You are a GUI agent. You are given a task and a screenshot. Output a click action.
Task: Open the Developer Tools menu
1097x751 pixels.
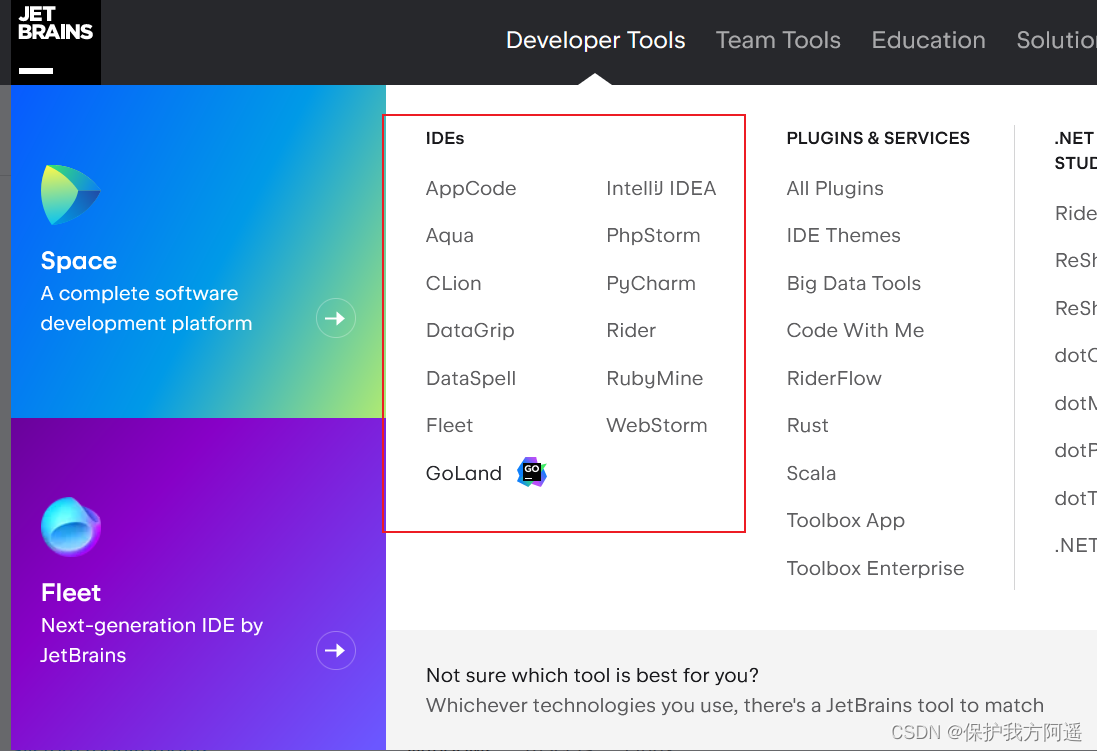pos(595,40)
